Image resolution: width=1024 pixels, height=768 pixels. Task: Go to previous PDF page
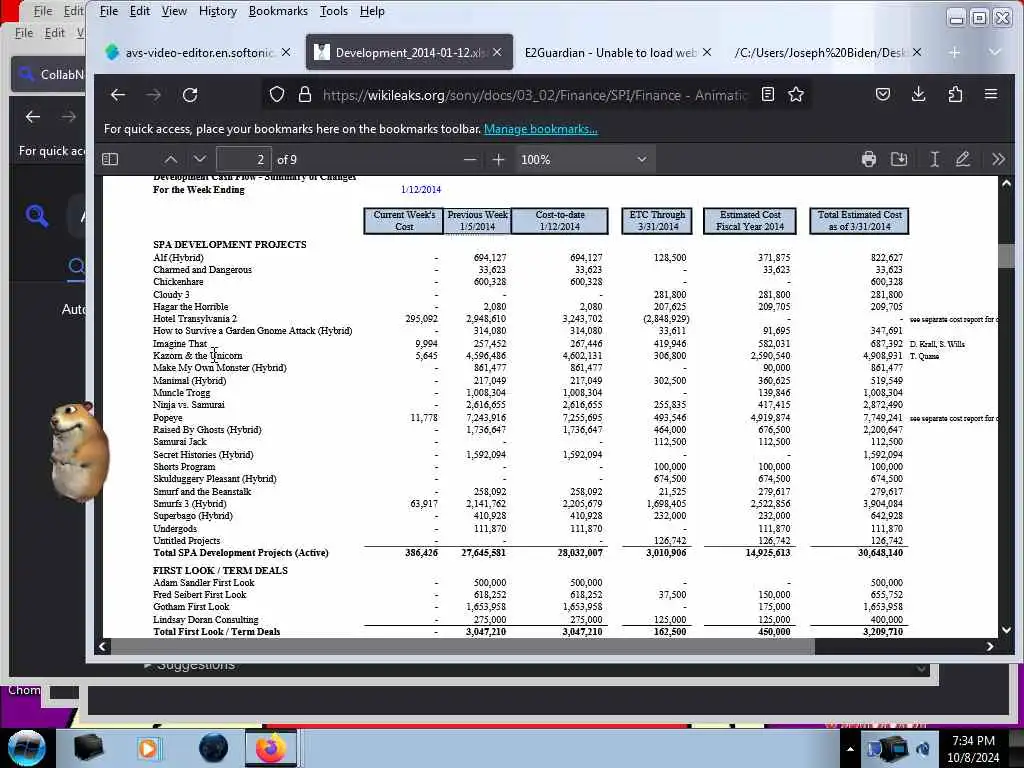tap(170, 159)
